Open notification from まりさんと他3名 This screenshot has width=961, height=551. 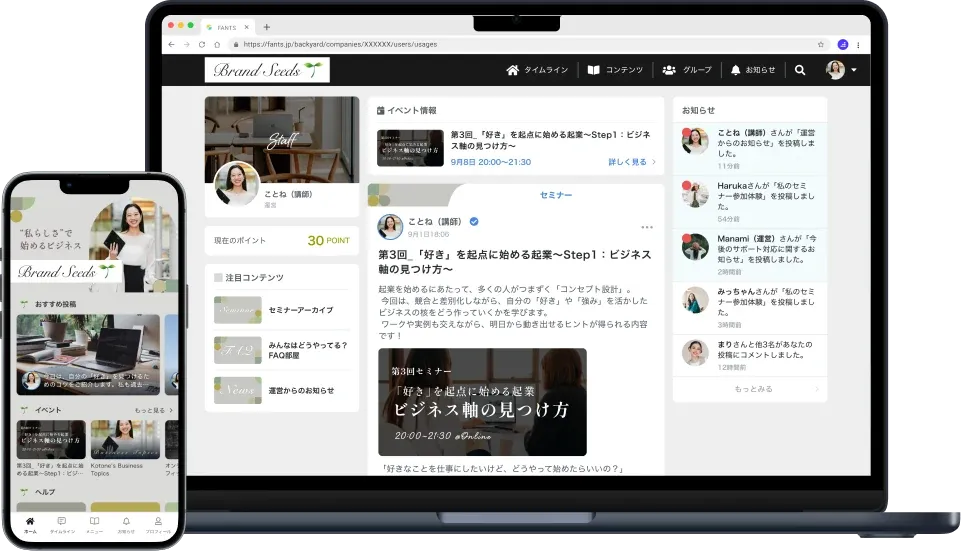[750, 355]
